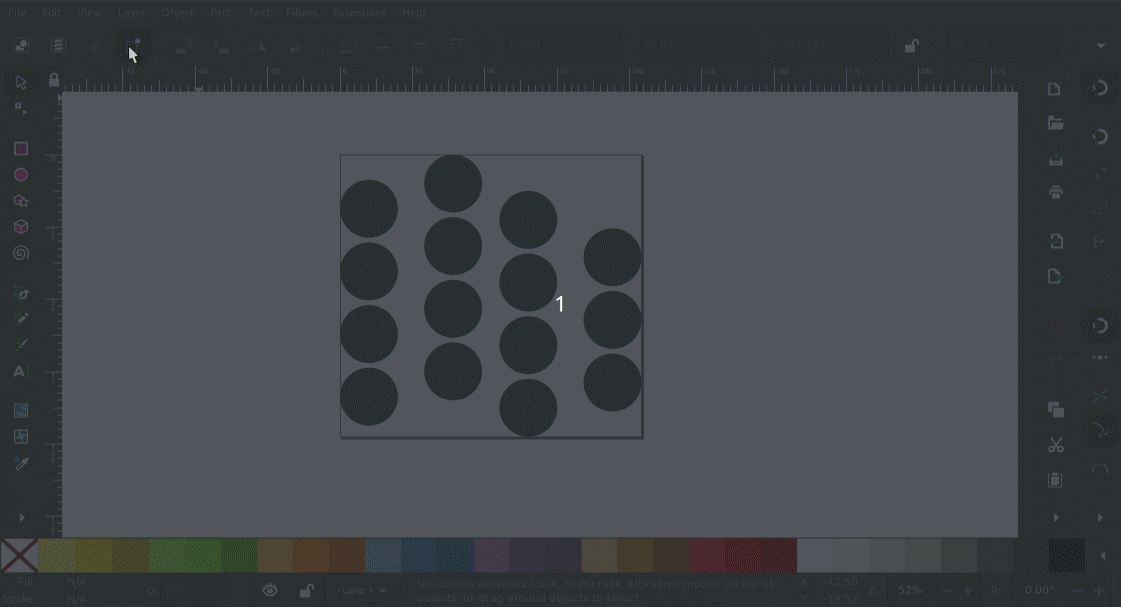This screenshot has height=607, width=1121.
Task: Click the zoom-in plus button
Action: [x=967, y=591]
